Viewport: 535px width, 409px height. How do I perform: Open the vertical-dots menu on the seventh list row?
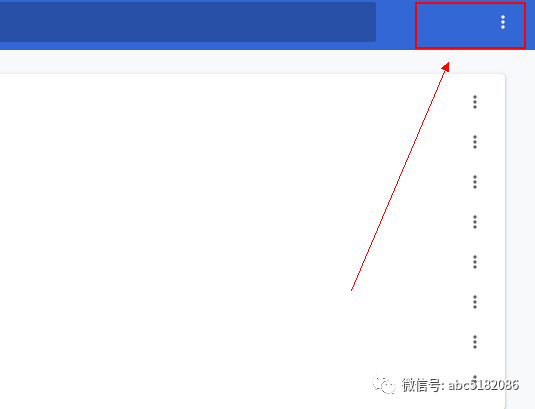(x=475, y=342)
